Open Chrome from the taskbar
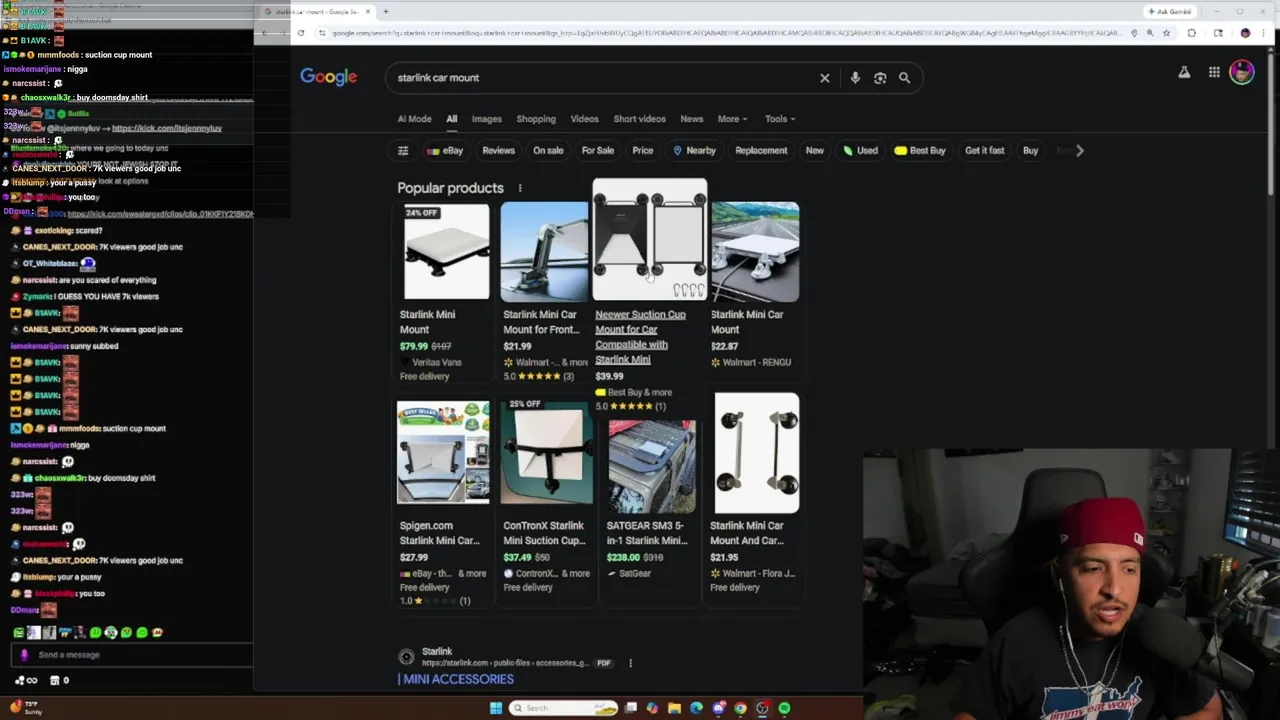 point(740,708)
